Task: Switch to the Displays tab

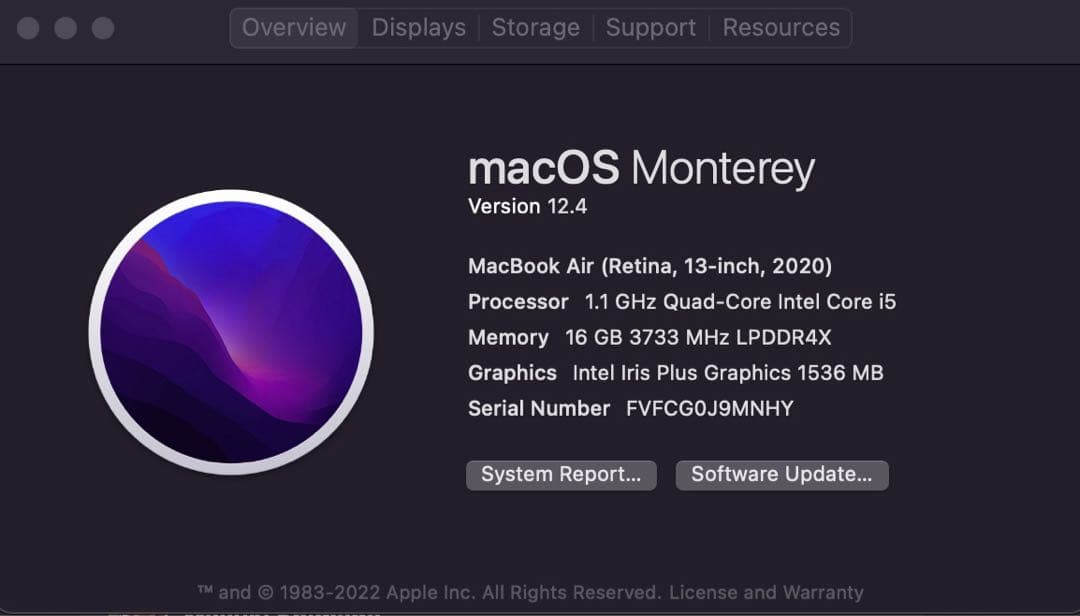Action: (418, 27)
